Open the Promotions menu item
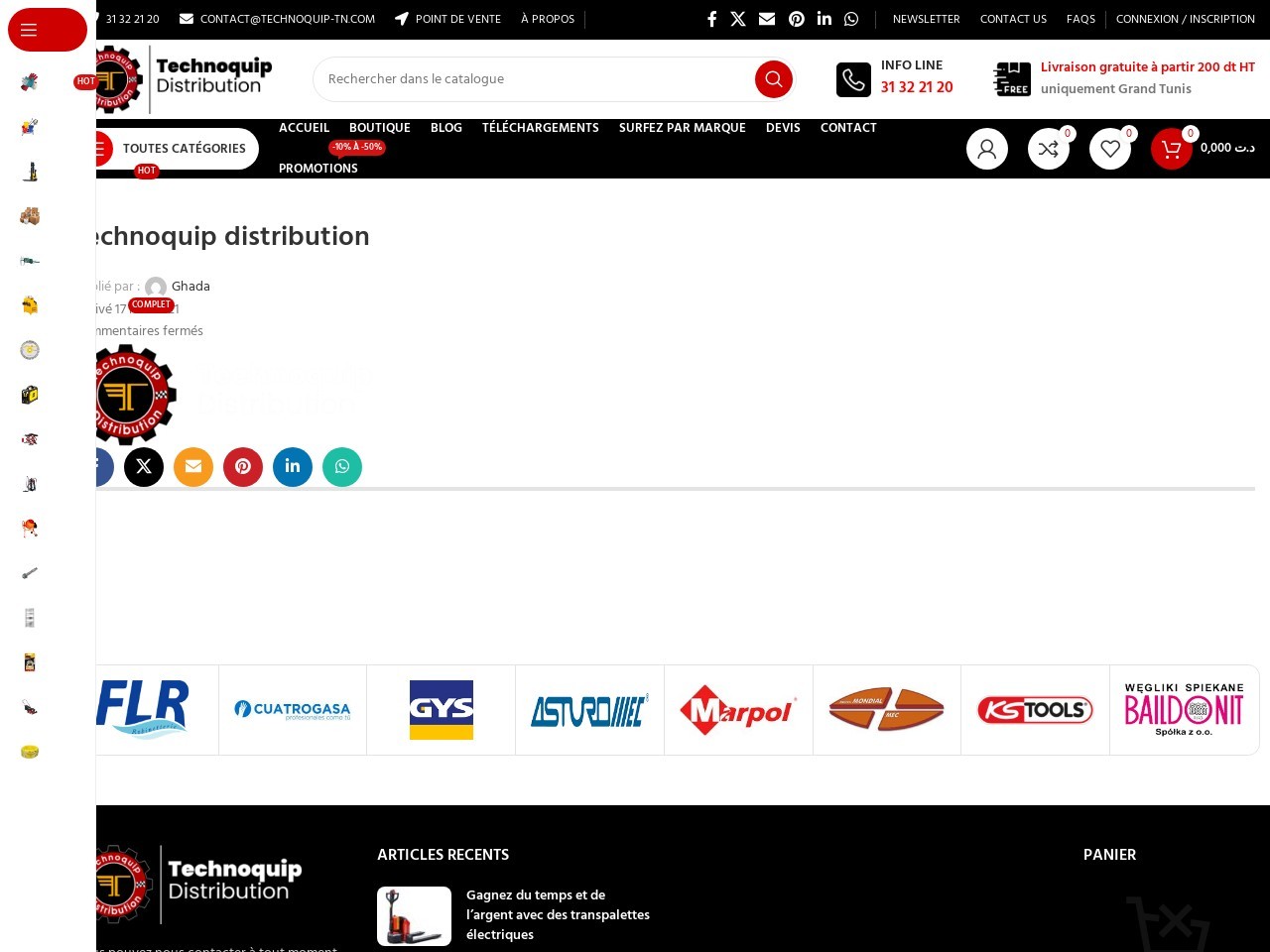 (318, 169)
